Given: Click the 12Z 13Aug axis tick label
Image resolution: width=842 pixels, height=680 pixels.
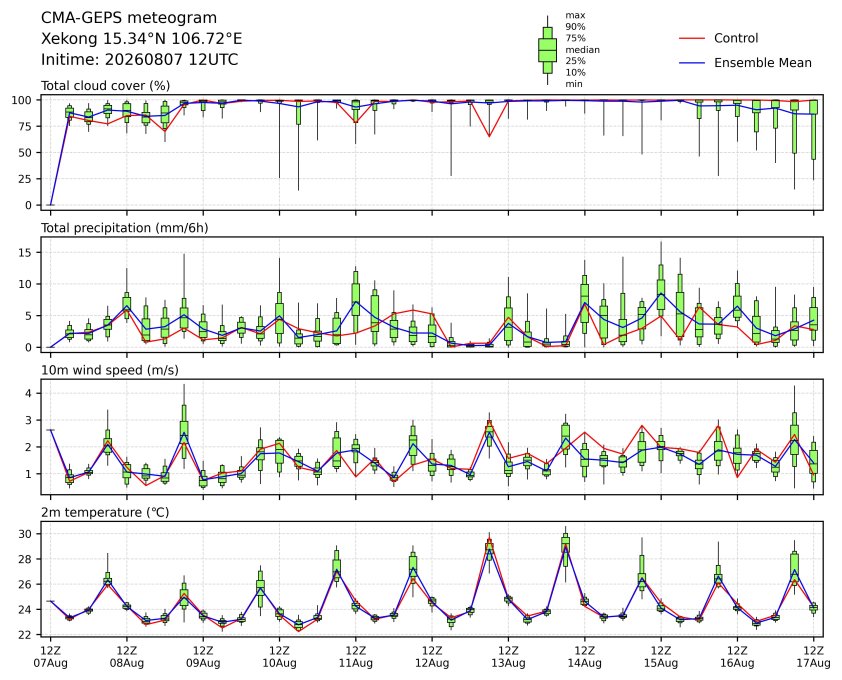Looking at the screenshot, I should pyautogui.click(x=508, y=657).
